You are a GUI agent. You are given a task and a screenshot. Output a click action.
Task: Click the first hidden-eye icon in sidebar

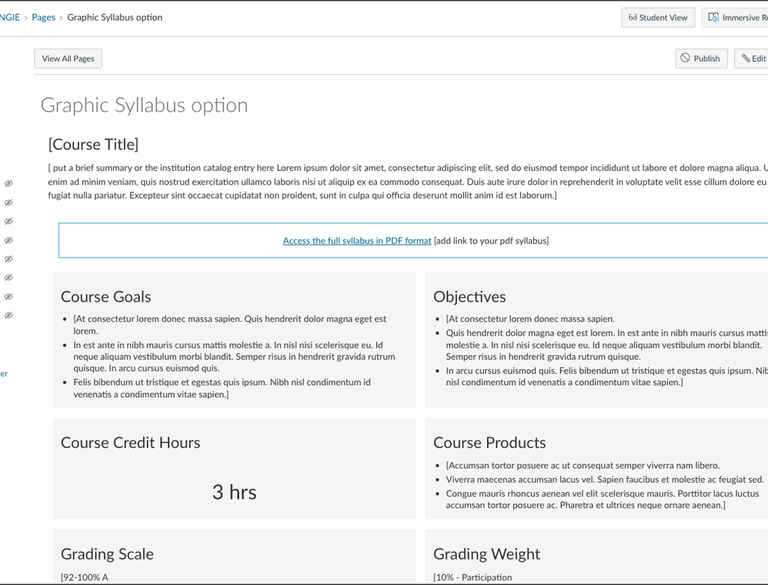click(x=8, y=184)
